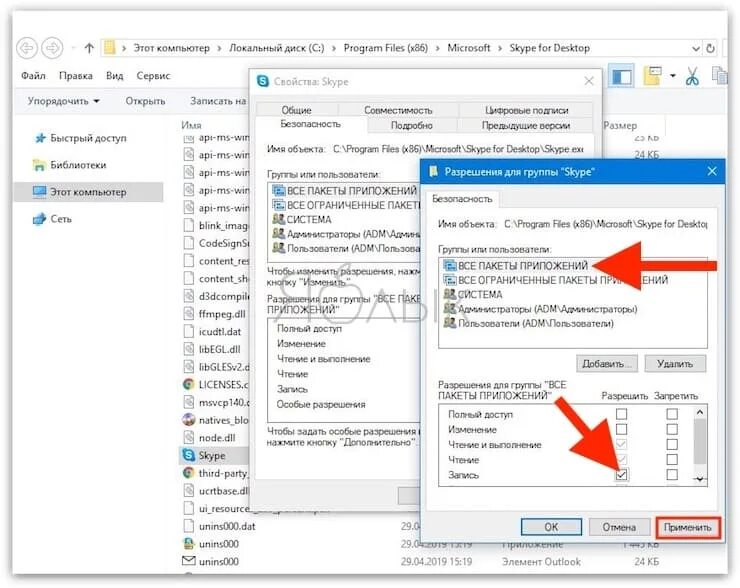
Task: Click the folder options toolbar icon
Action: (652, 76)
